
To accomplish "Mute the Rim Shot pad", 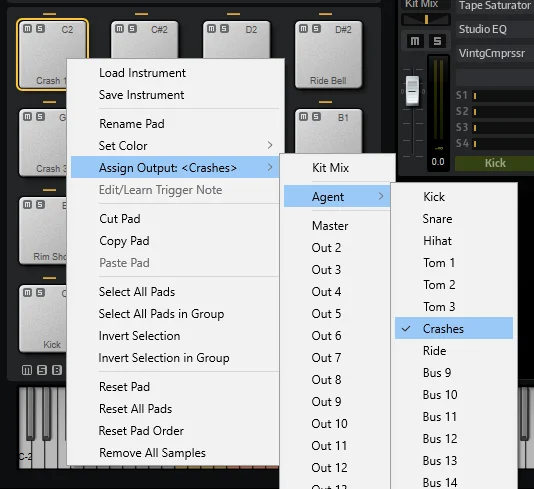I will 28,205.
